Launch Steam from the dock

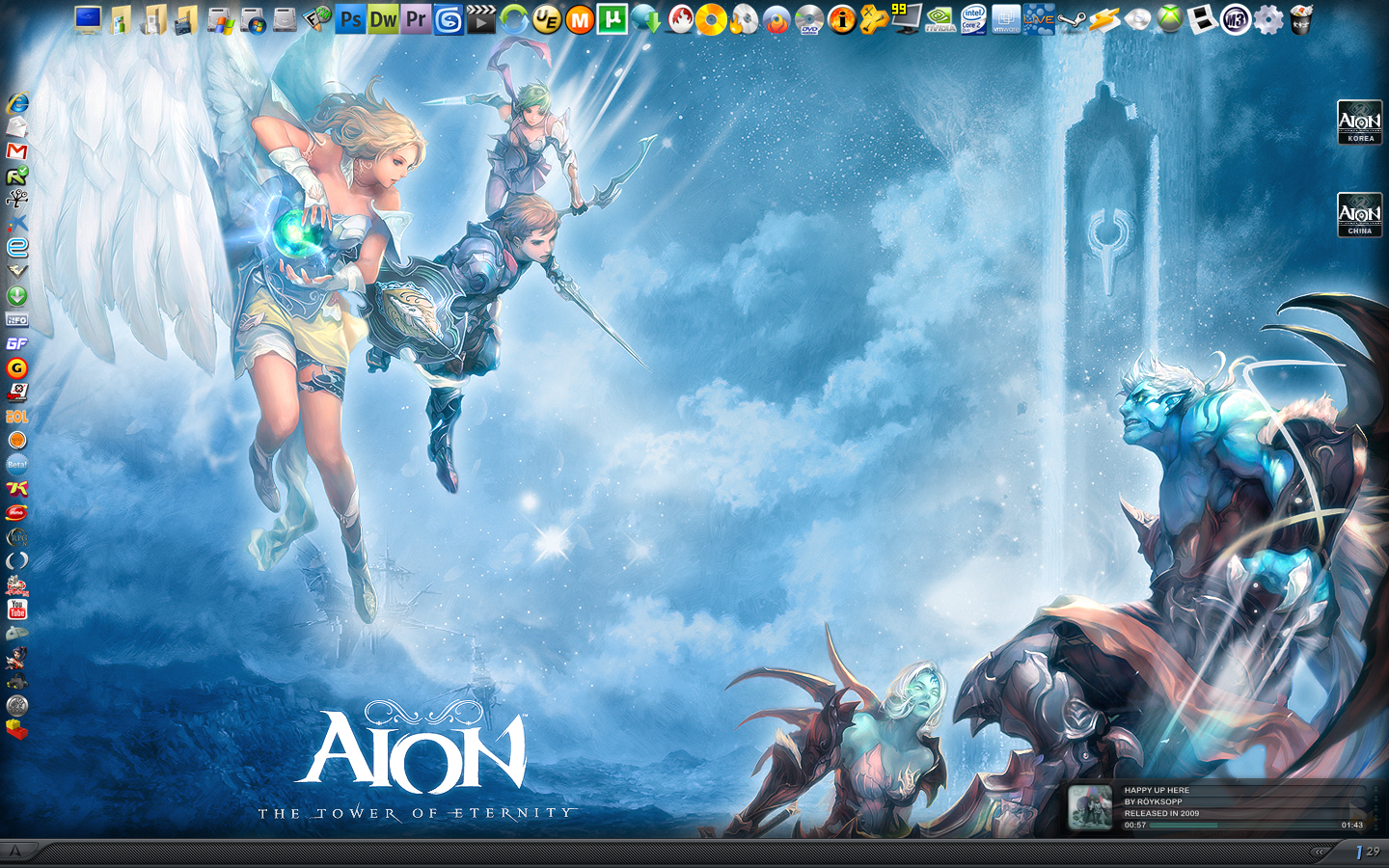coord(1072,19)
